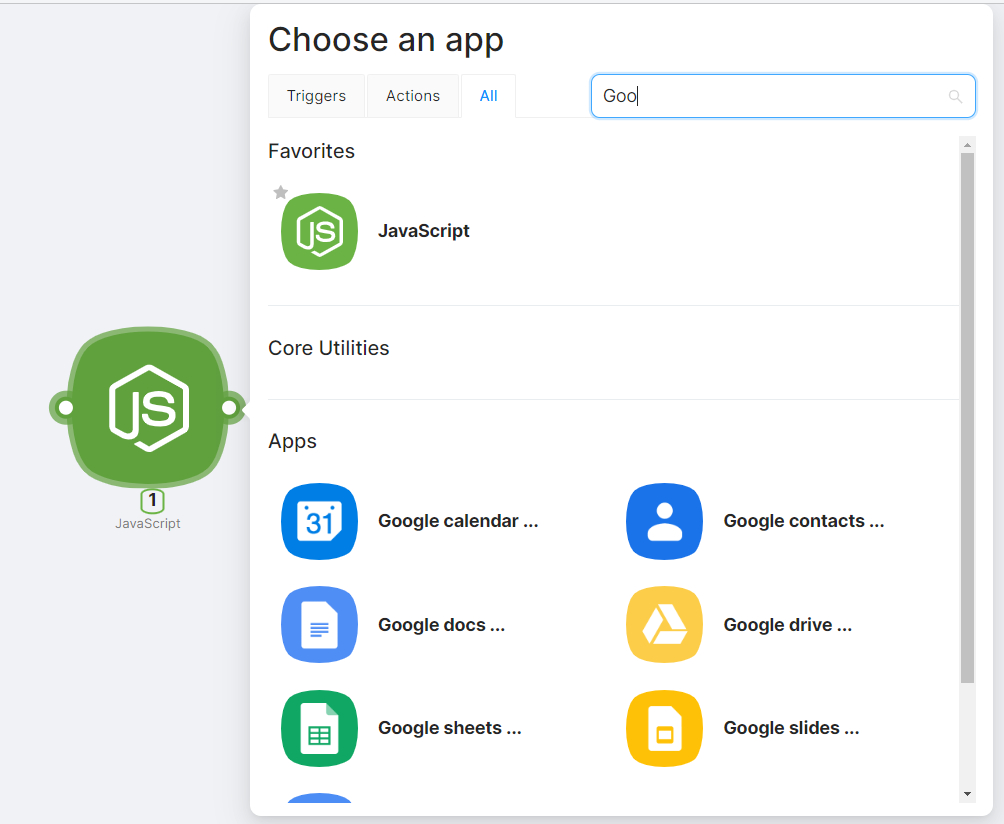Pick the Google Drive app icon

point(664,625)
